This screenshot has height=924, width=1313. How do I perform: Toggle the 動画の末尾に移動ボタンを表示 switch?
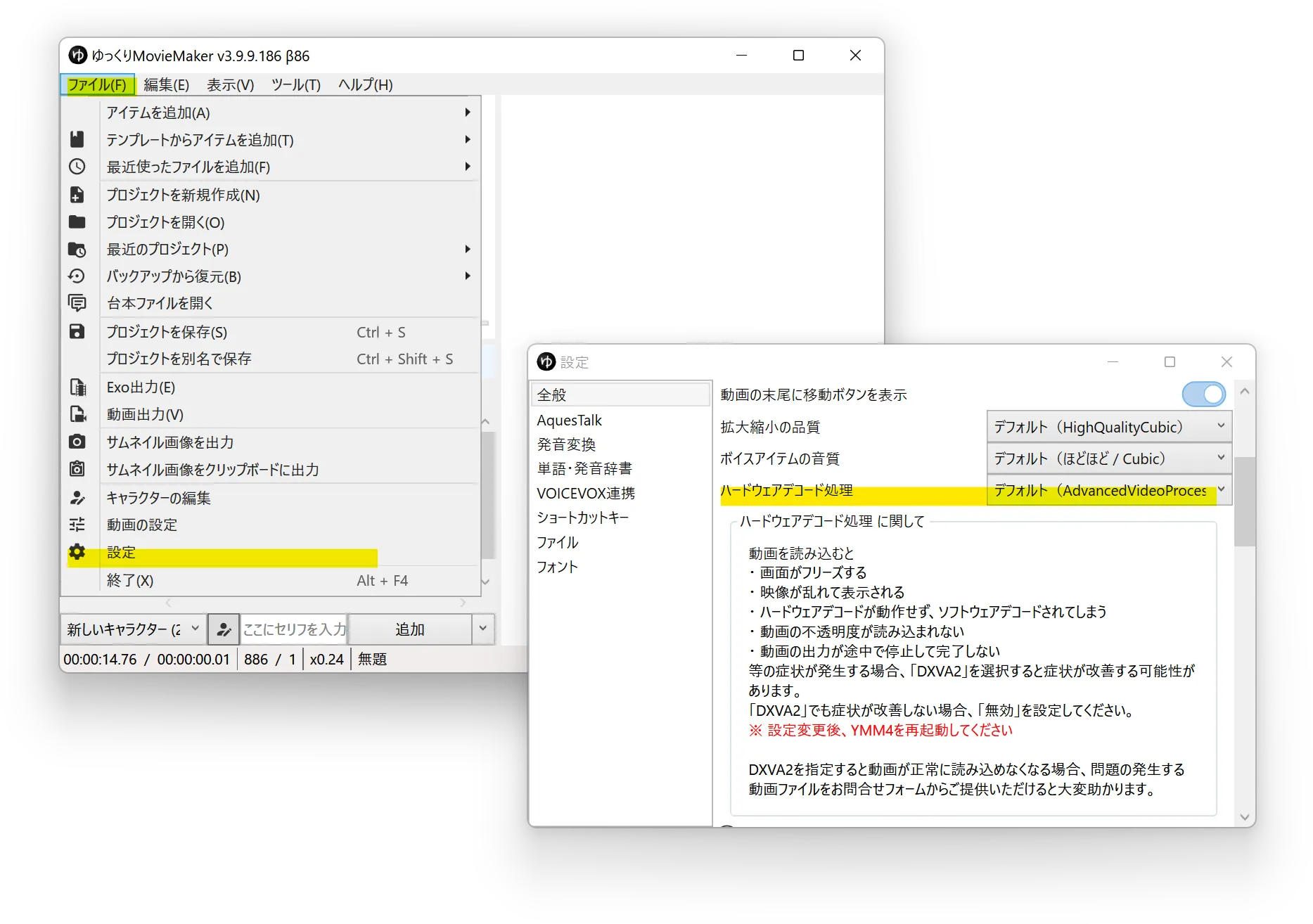coord(1204,394)
